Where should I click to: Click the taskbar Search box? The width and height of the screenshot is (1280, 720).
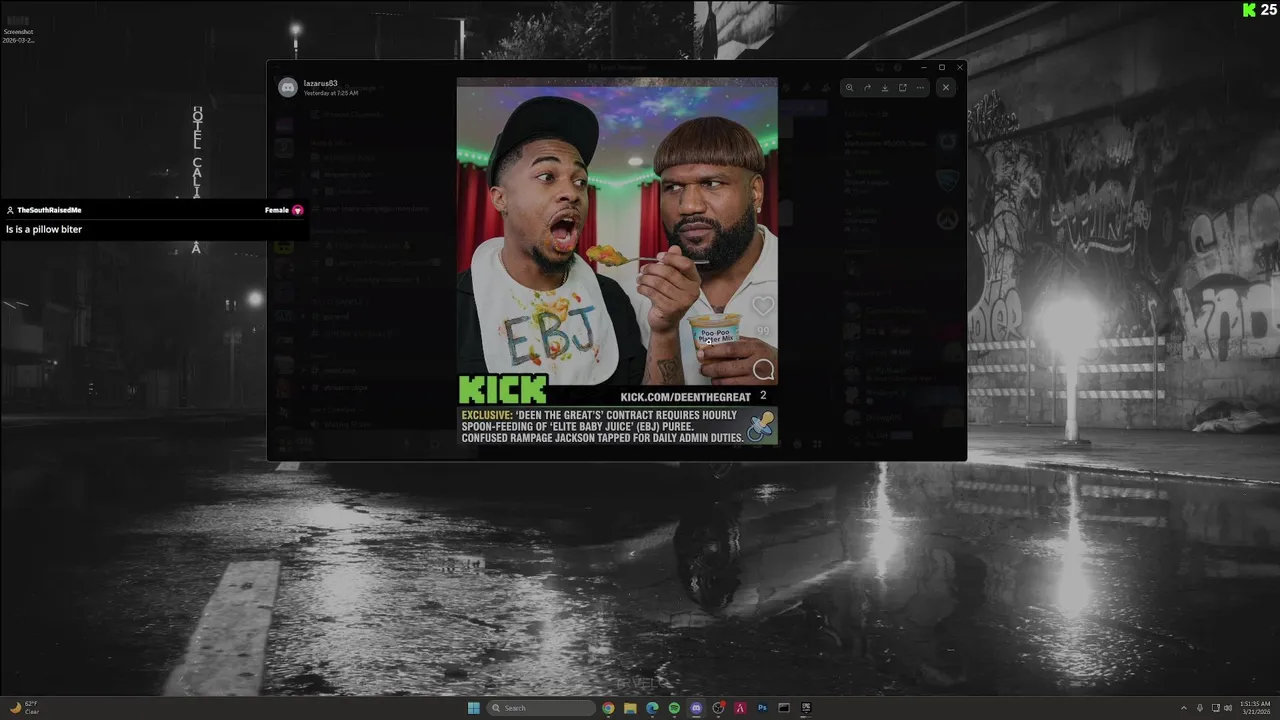[541, 708]
